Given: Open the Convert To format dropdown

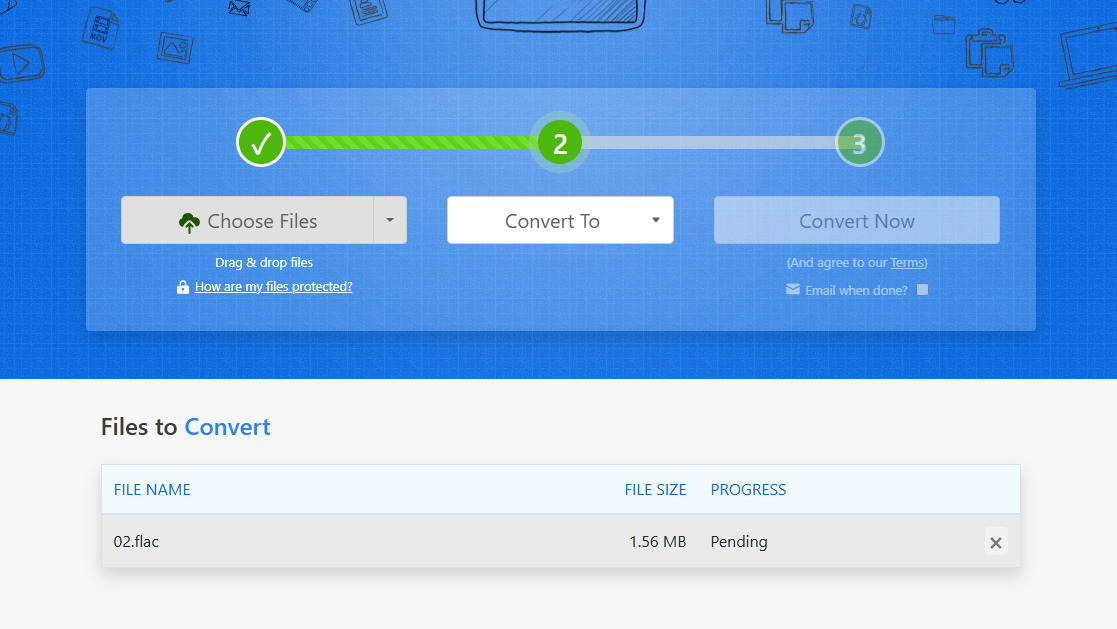Looking at the screenshot, I should (560, 220).
